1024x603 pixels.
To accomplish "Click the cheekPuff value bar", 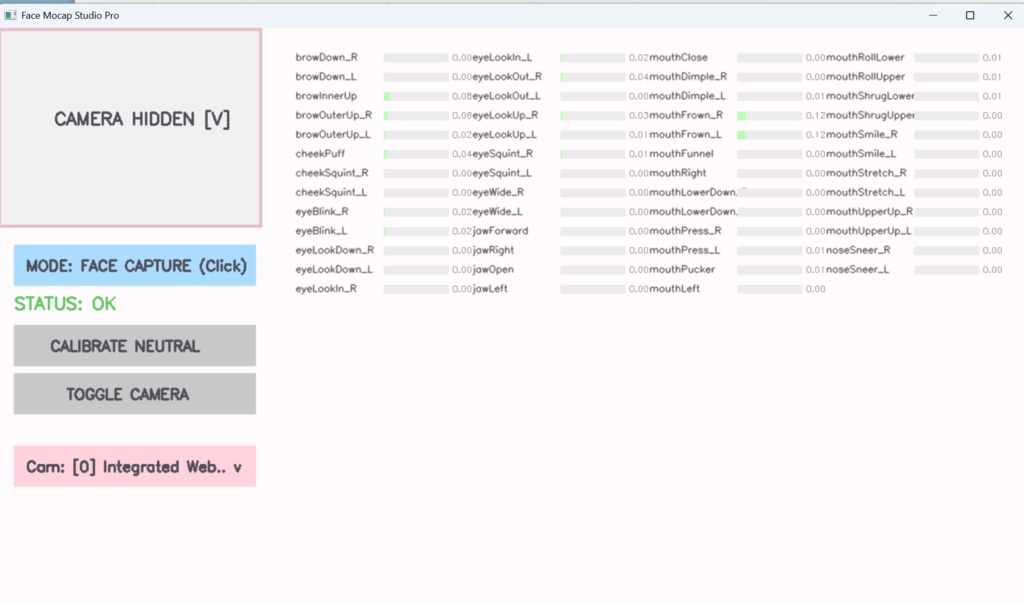I will (x=416, y=154).
